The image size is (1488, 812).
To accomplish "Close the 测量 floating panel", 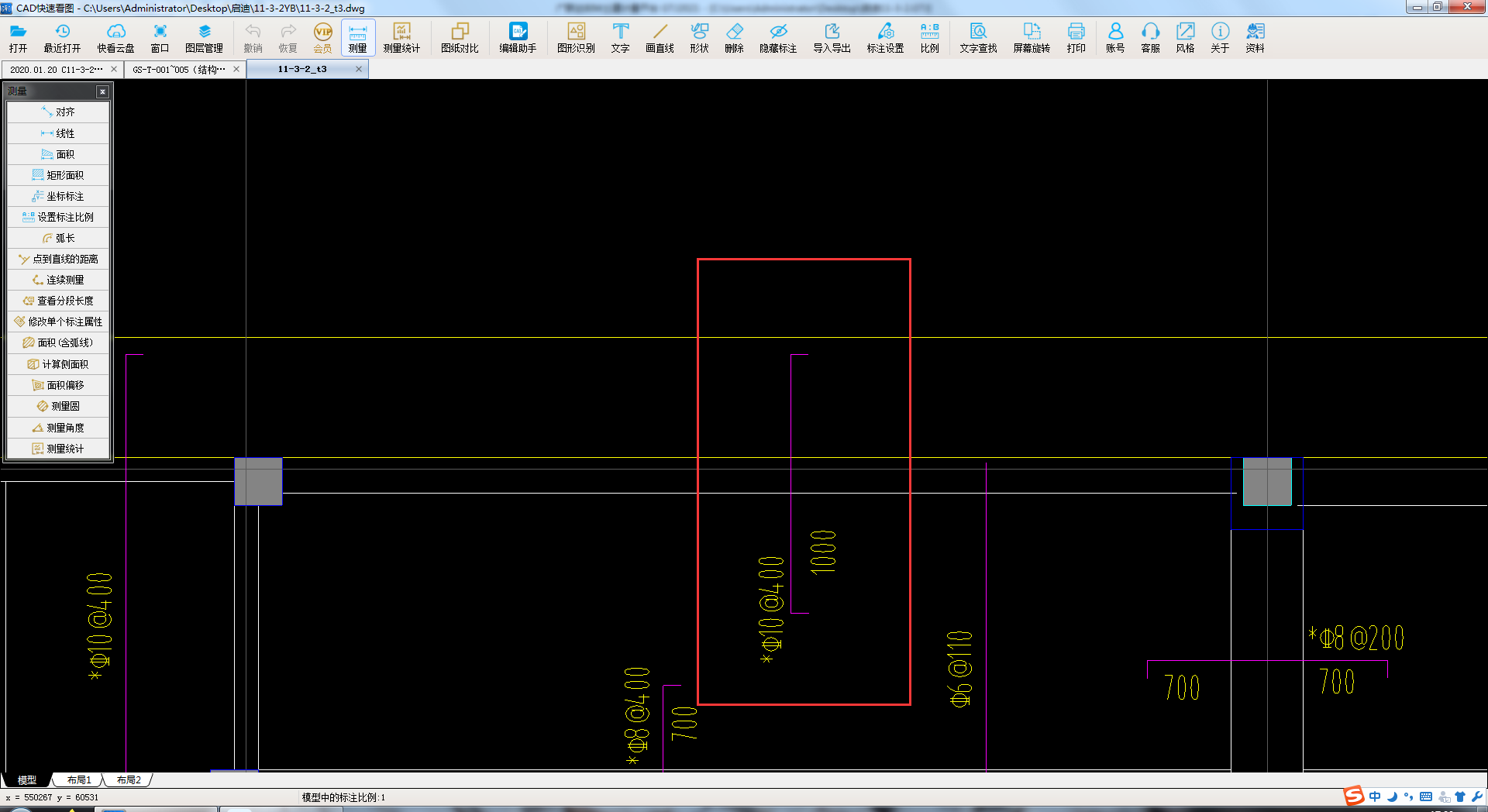I will (x=102, y=91).
